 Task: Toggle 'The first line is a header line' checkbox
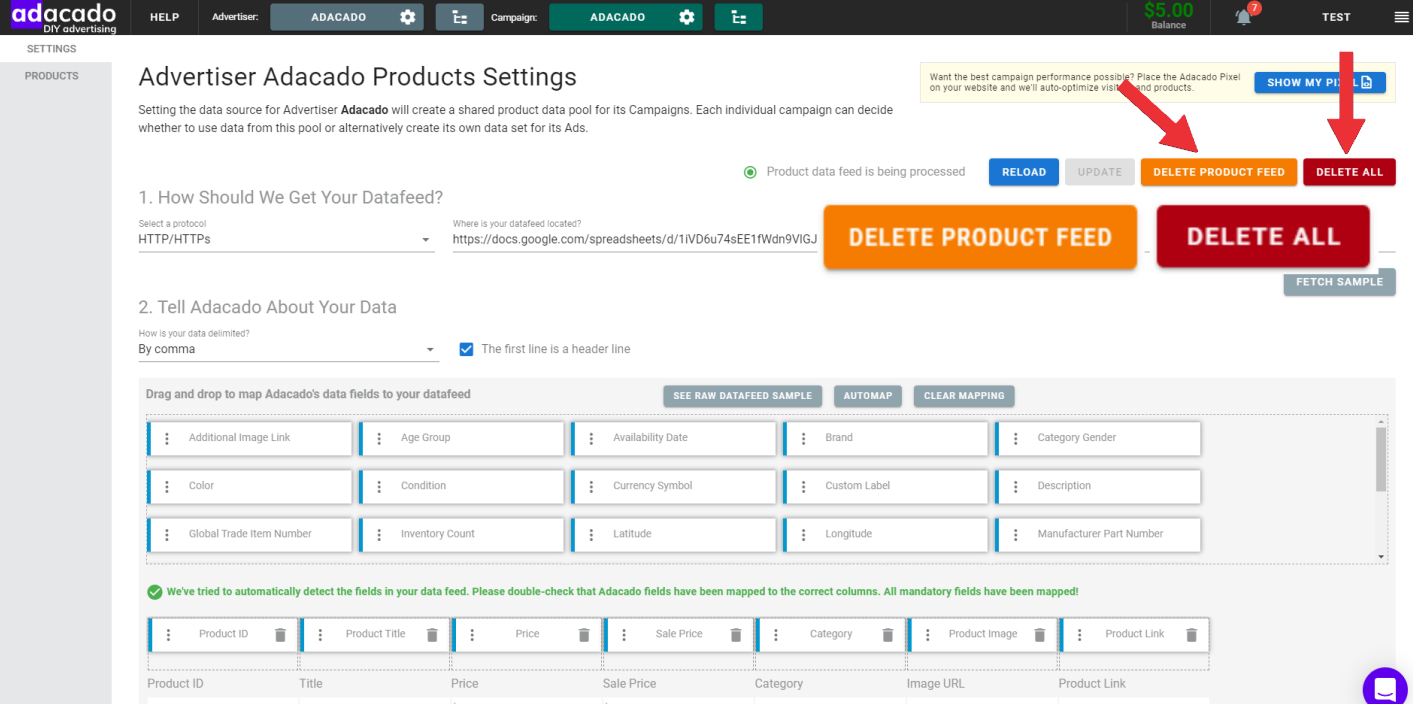click(466, 349)
